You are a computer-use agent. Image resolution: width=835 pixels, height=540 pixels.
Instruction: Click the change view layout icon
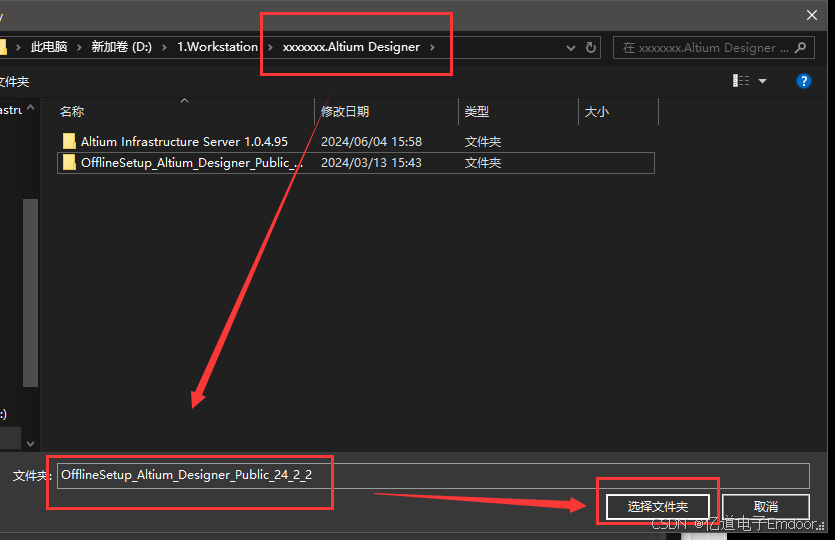tap(741, 80)
